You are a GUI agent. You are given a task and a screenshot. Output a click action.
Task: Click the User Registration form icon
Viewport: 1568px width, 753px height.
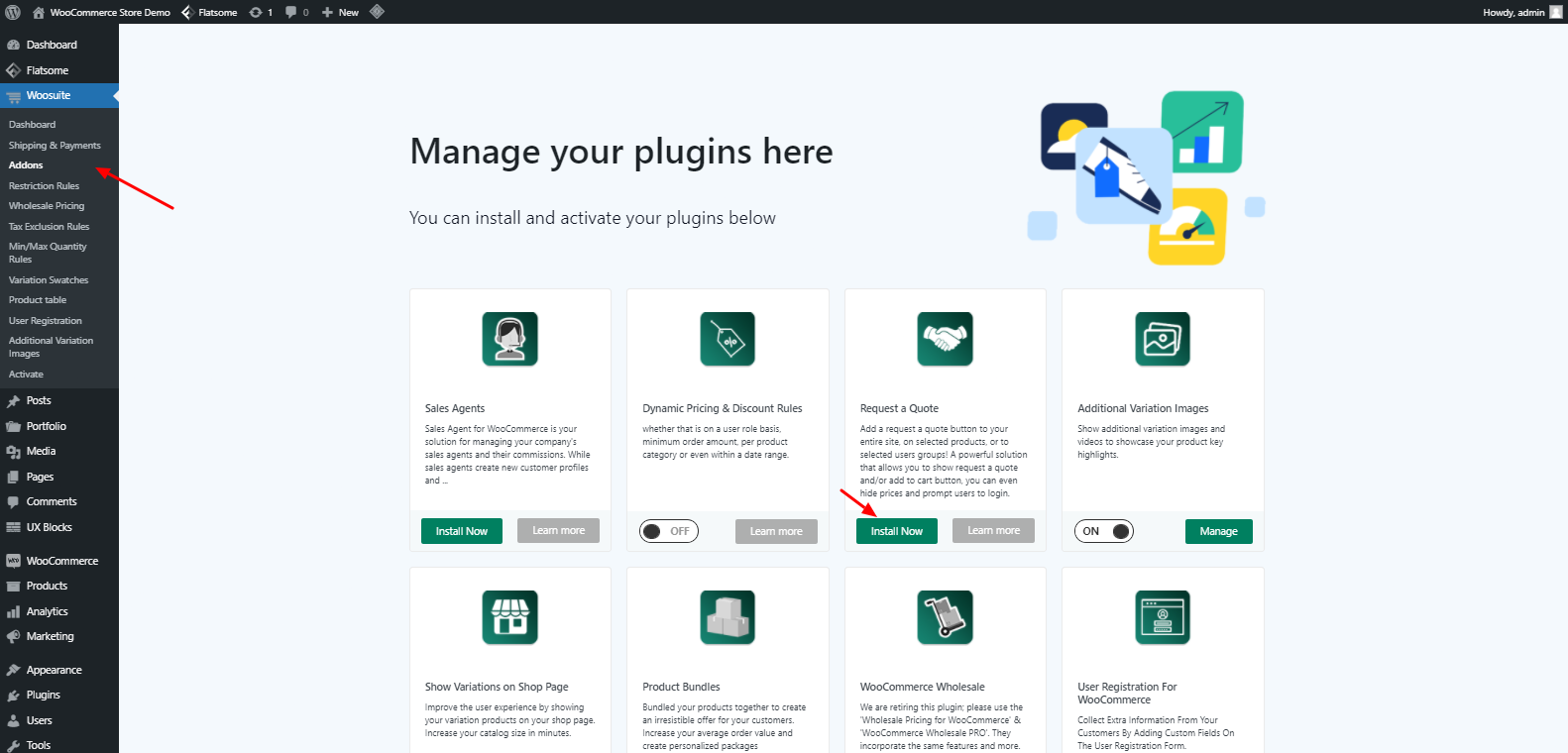[1163, 617]
